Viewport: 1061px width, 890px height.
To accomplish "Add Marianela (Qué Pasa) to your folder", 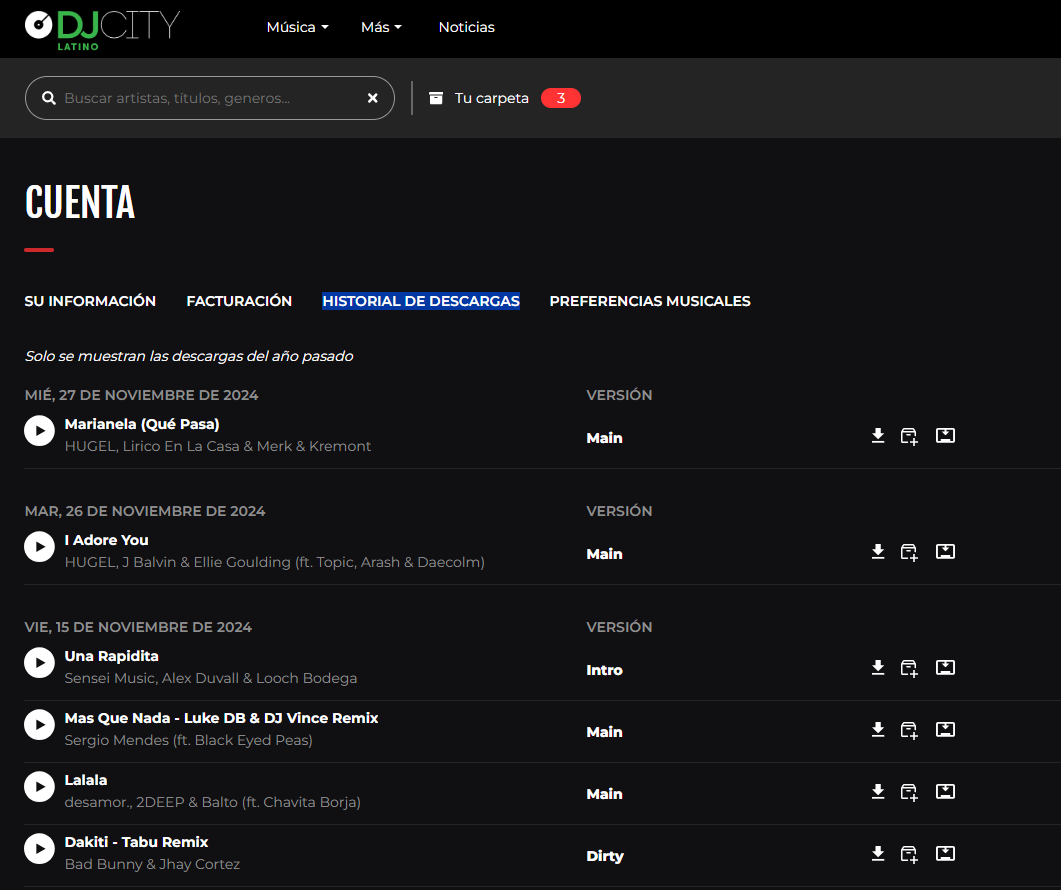I will coord(909,437).
